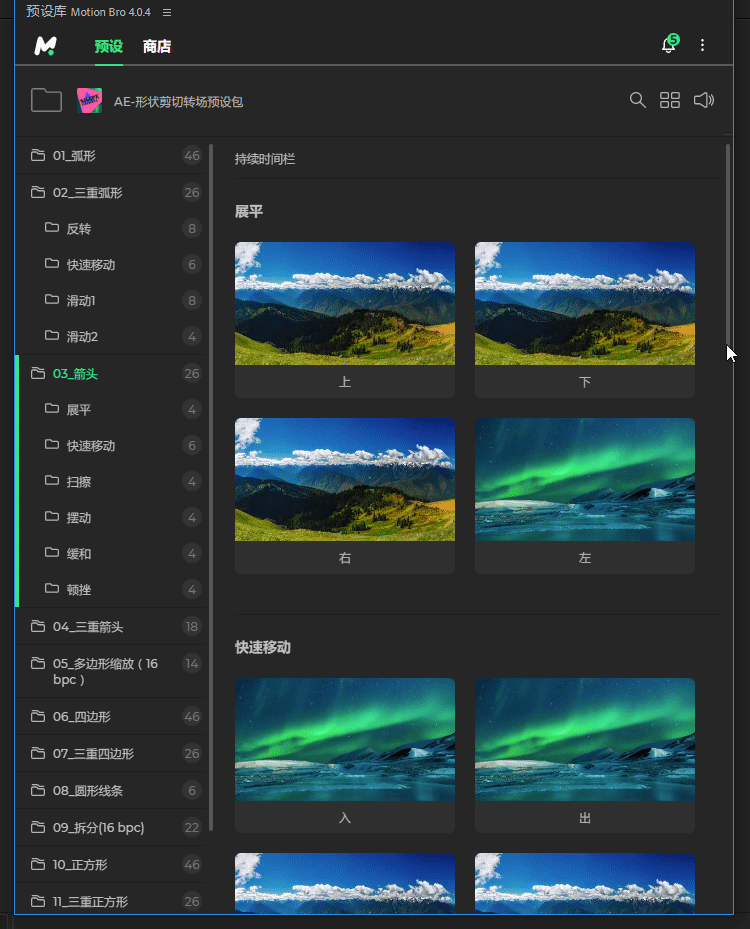750x929 pixels.
Task: Switch to the 预设 tab
Action: (108, 46)
